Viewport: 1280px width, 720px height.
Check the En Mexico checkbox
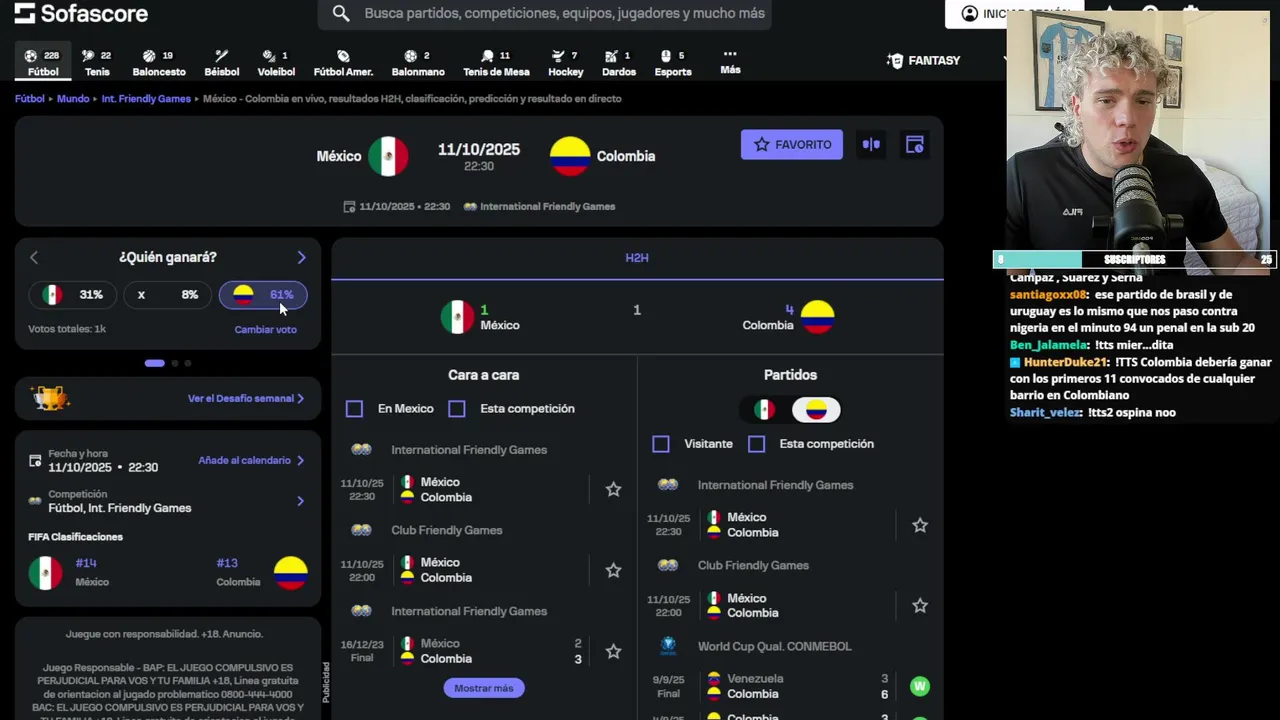[x=354, y=409]
